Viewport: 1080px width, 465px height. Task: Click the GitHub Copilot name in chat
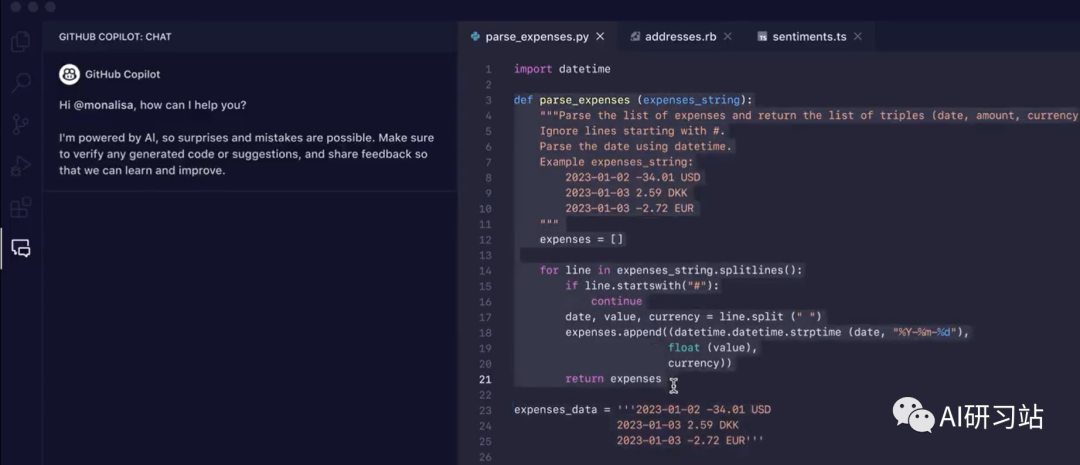click(123, 74)
